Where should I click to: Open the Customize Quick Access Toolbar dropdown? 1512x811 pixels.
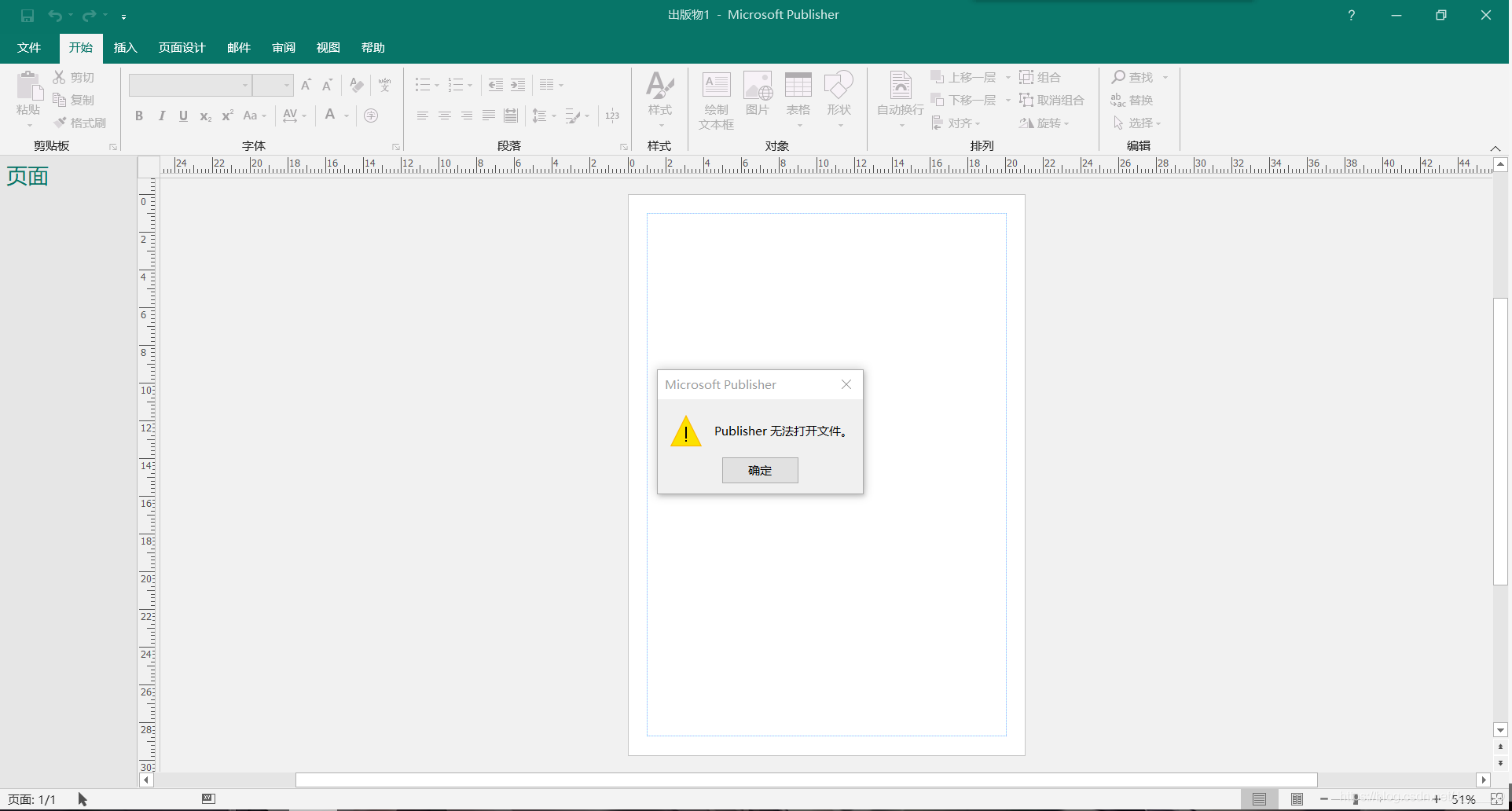[x=124, y=16]
